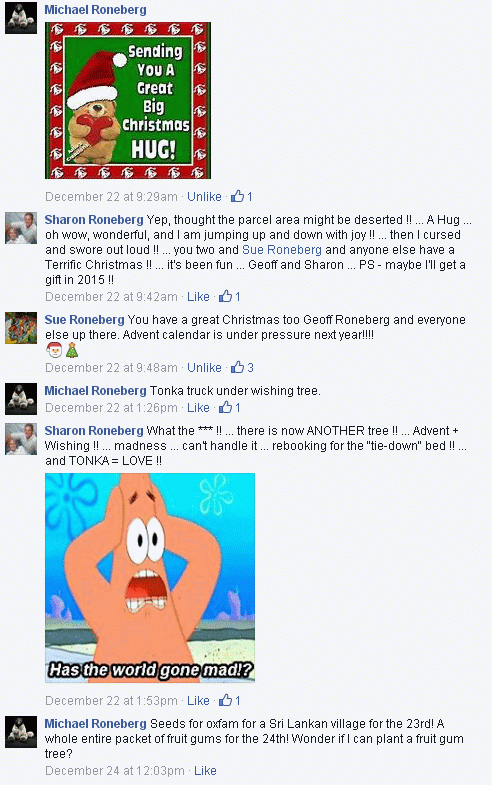Click the December 22 at 1:53pm timestamp
This screenshot has height=785, width=492.
(x=111, y=701)
